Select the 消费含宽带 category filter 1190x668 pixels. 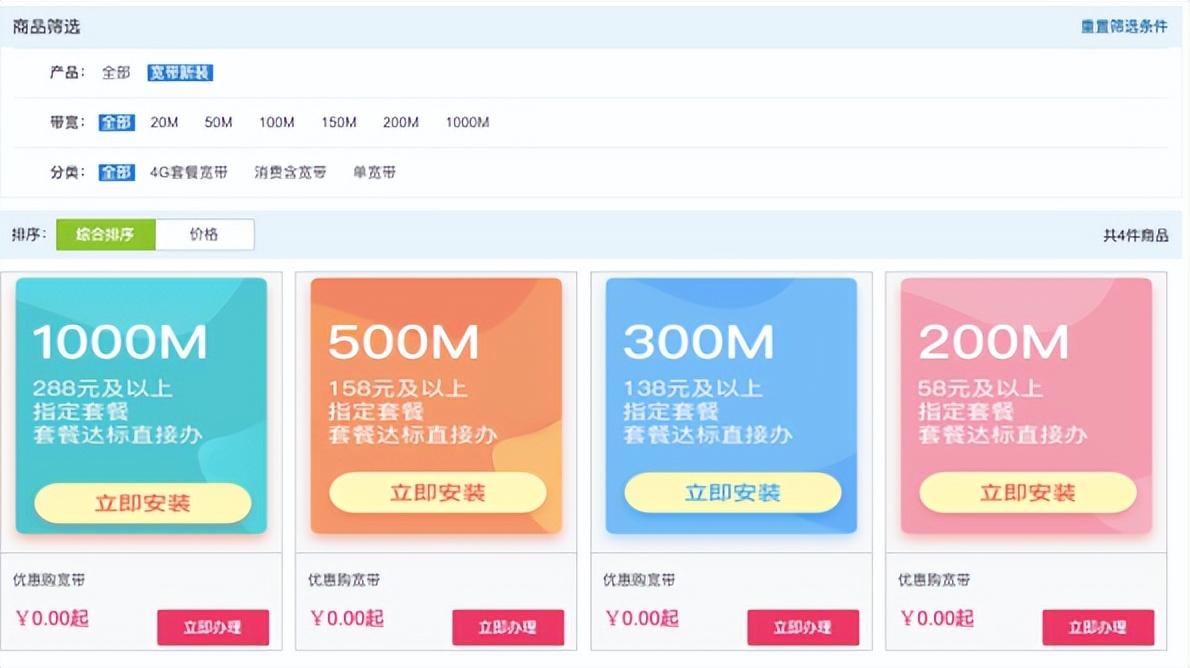290,172
